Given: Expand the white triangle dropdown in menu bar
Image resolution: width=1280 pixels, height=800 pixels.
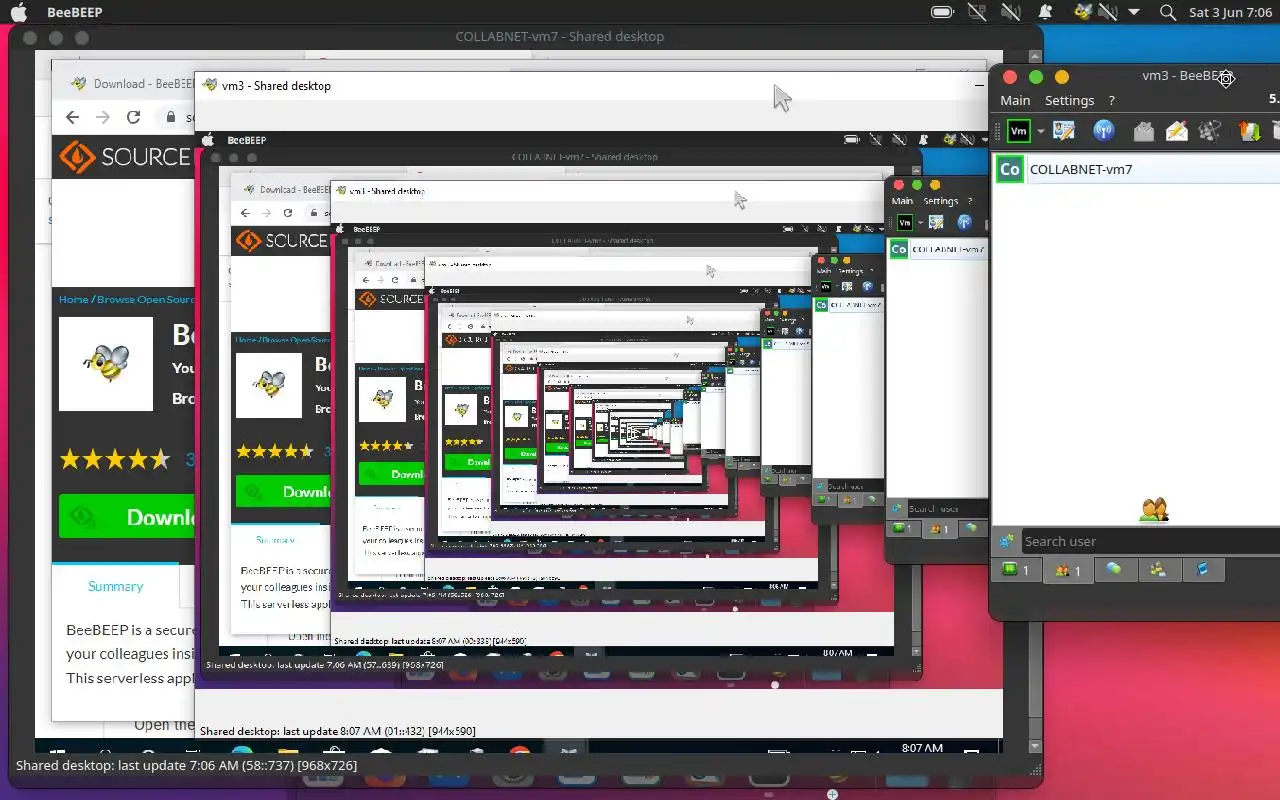Looking at the screenshot, I should pyautogui.click(x=1133, y=12).
